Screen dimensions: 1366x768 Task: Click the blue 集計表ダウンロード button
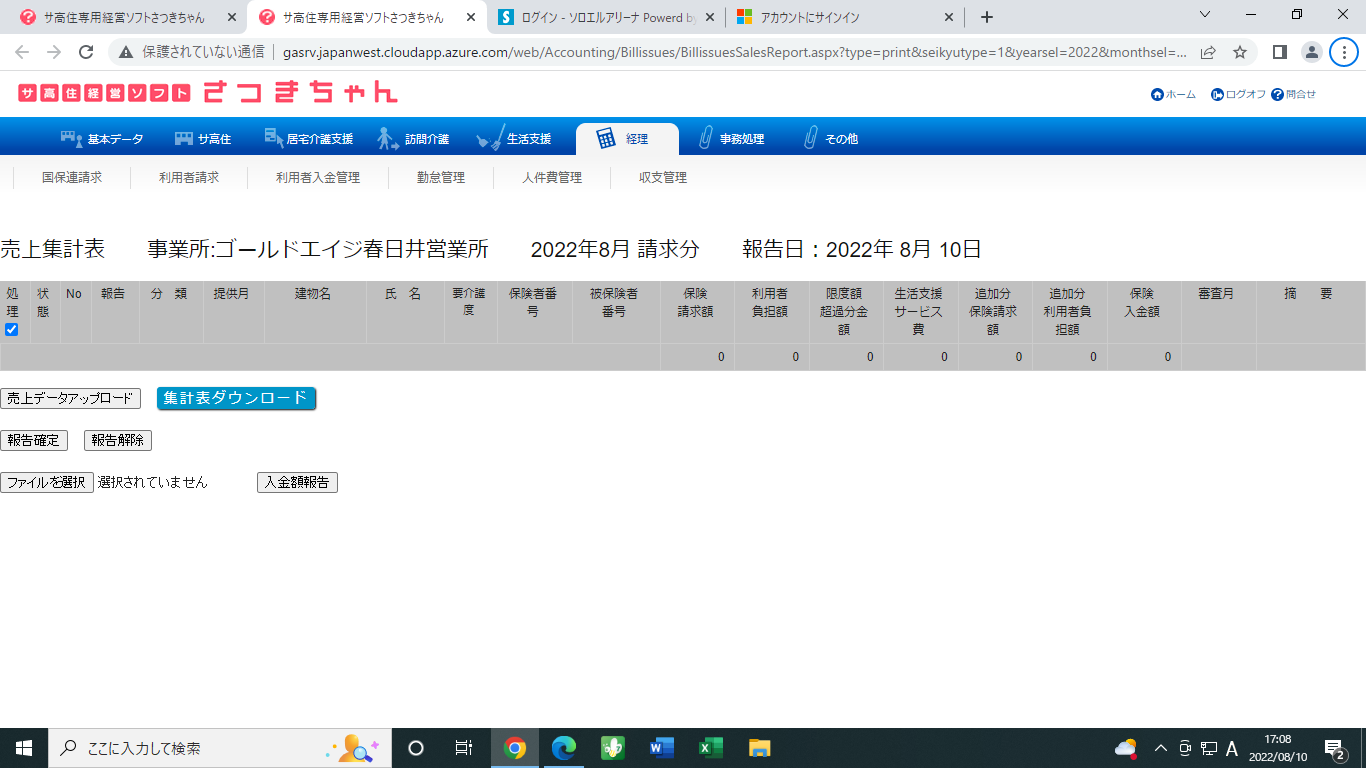[x=236, y=398]
